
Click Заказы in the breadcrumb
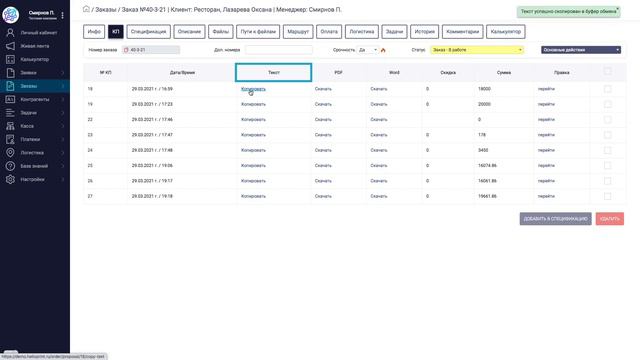point(106,9)
